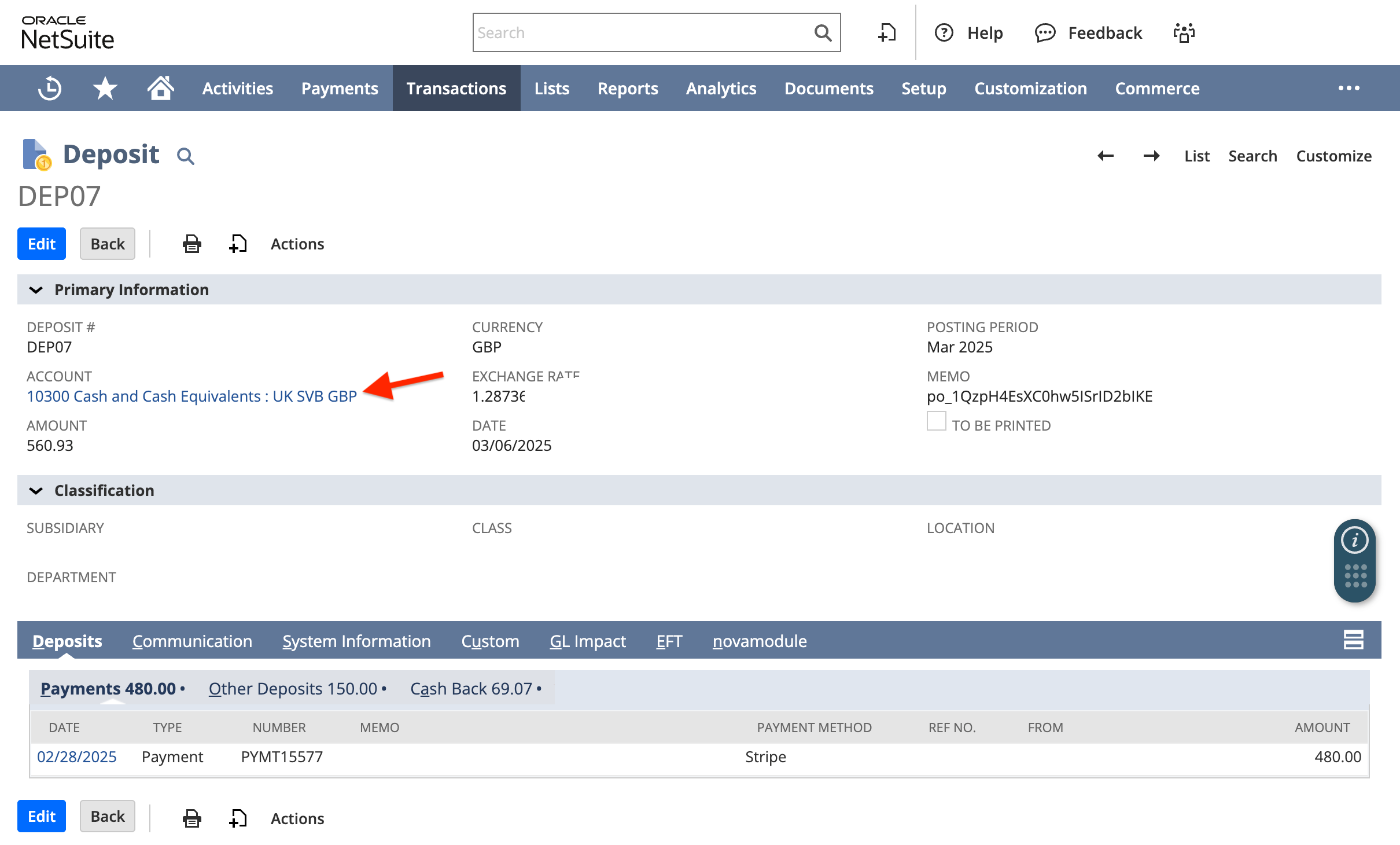Screen dimensions: 1400x845
Task: Collapse the Primary Information section
Action: pyautogui.click(x=36, y=290)
